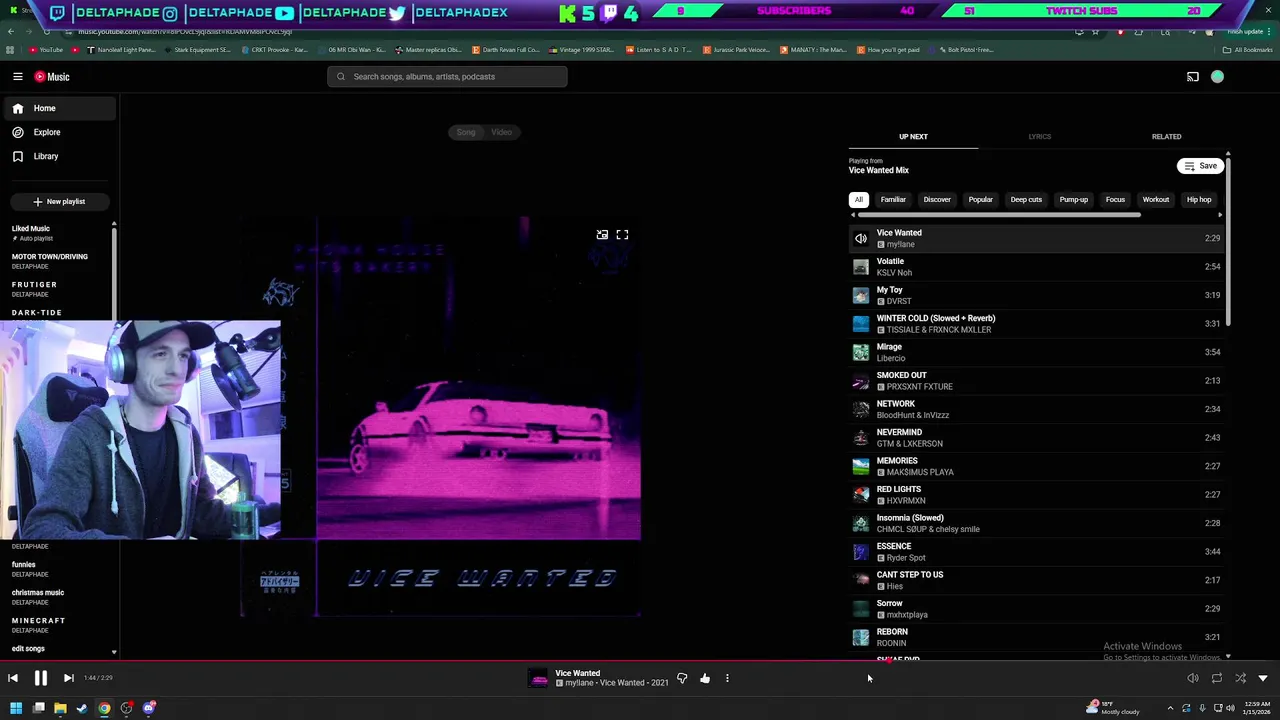Select the Hip hop filter chip
Screen dimensions: 1280x720
[x=1199, y=200]
